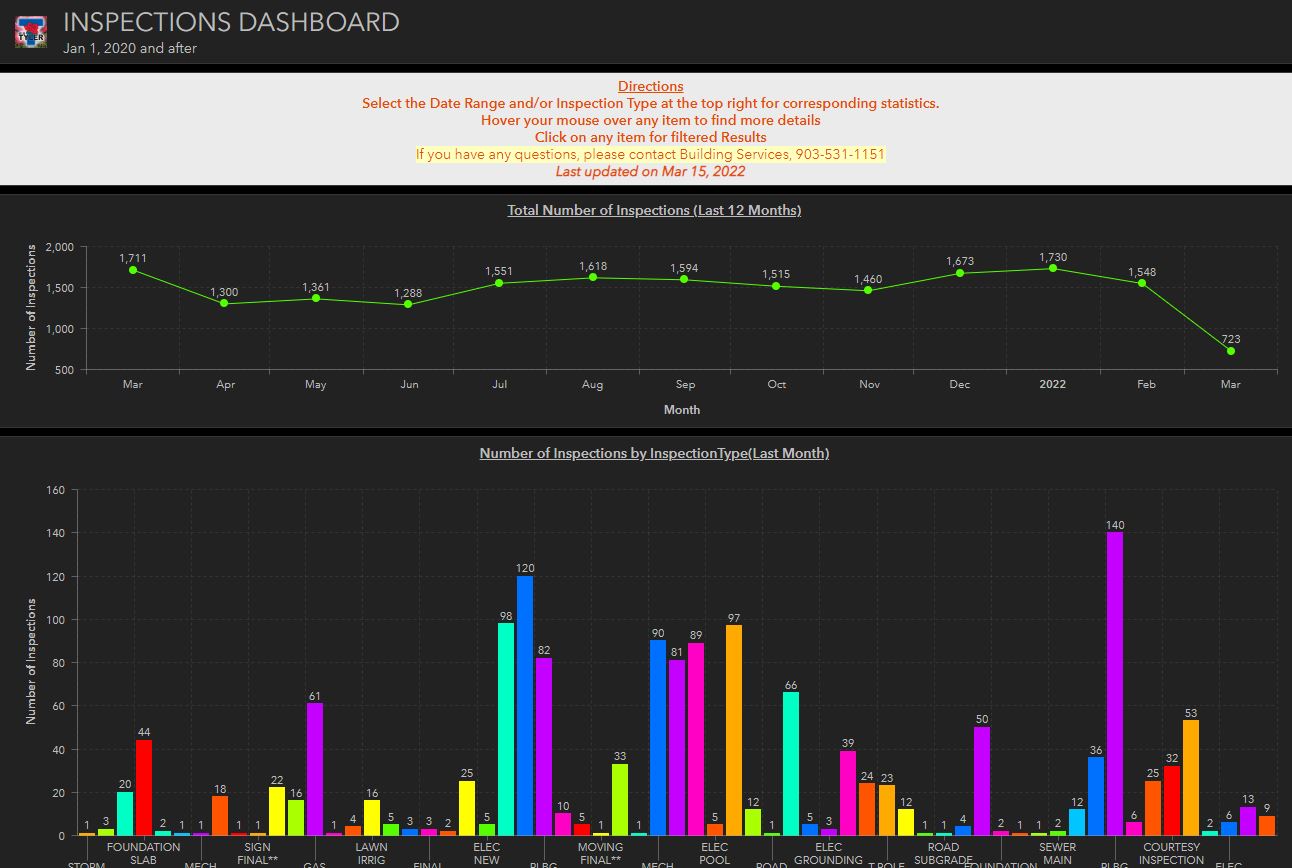Screen dimensions: 1292x868
Task: Click the Tyler Technologies logo icon
Action: pyautogui.click(x=29, y=30)
